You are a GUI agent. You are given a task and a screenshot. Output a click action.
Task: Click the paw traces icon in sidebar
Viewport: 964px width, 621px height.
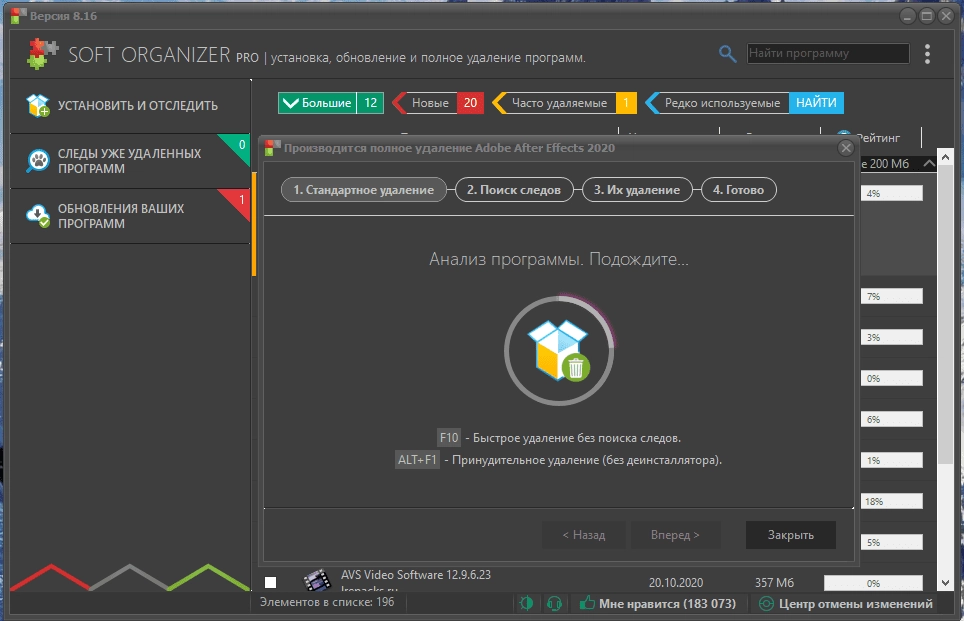point(38,161)
